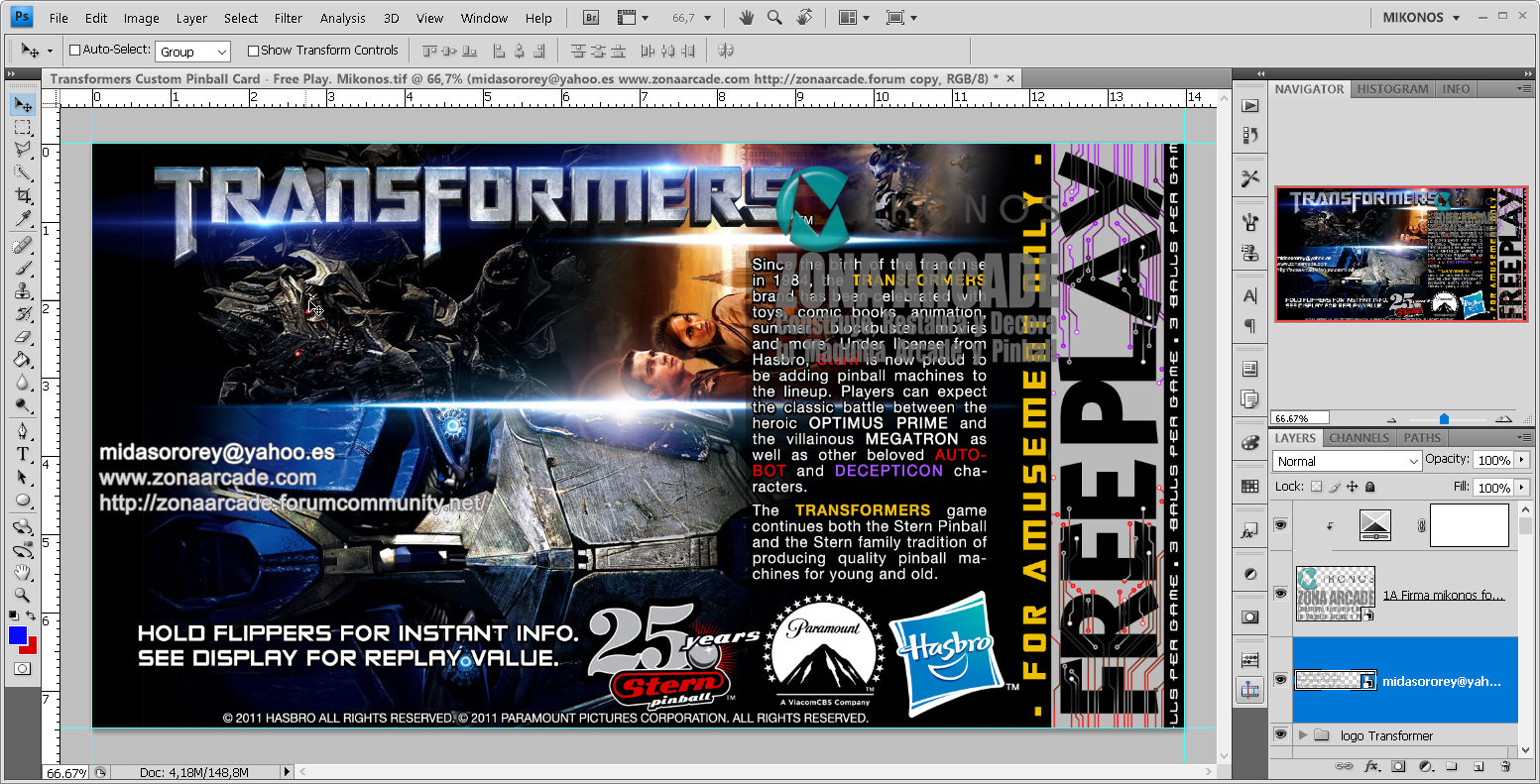This screenshot has width=1540, height=784.
Task: Select the Ellipse shape tool
Action: (23, 501)
